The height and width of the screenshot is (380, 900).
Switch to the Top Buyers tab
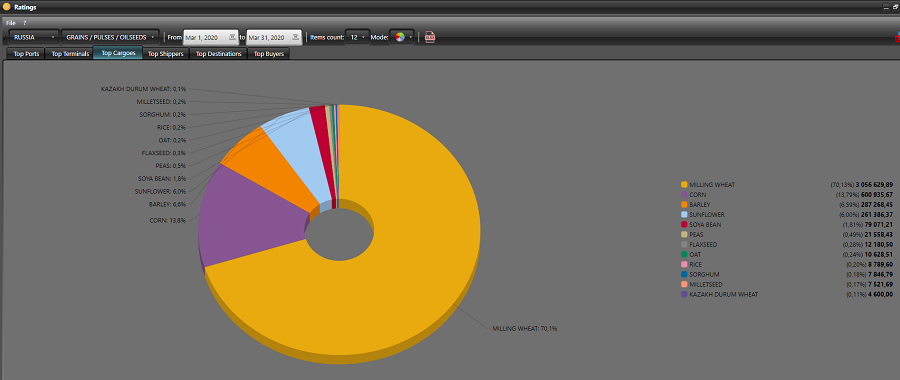coord(269,54)
